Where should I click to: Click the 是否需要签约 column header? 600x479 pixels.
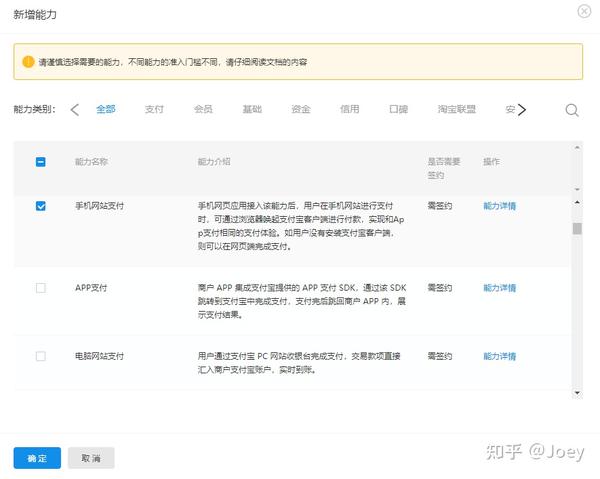[444, 168]
